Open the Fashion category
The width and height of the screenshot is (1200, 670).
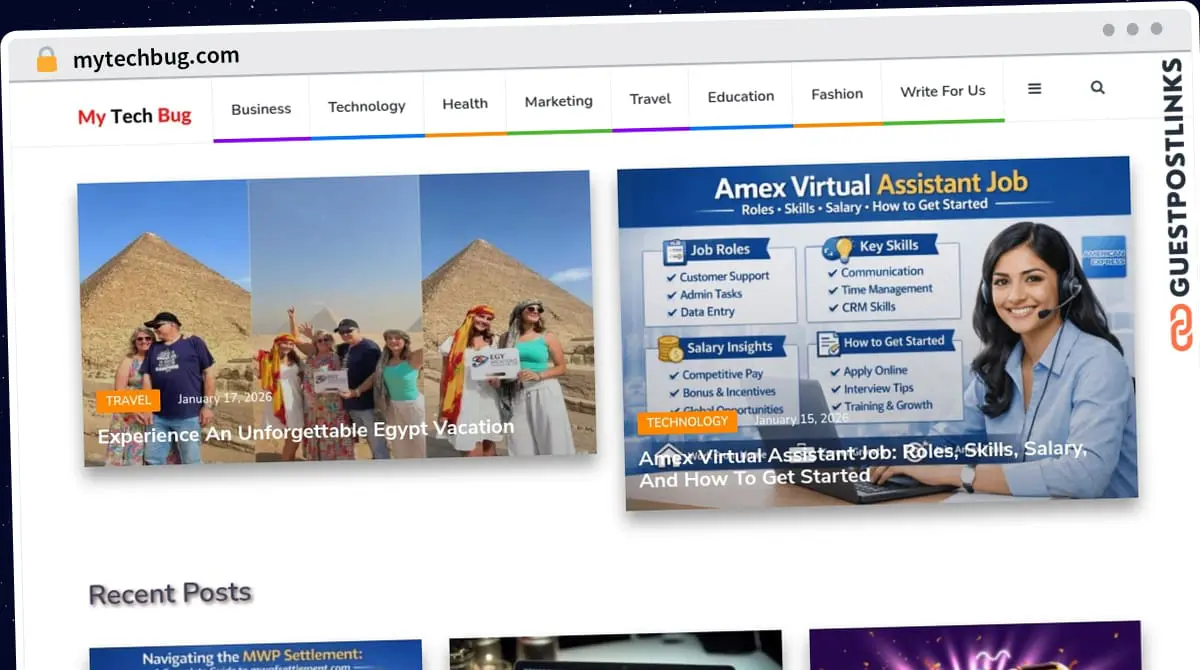pyautogui.click(x=837, y=94)
